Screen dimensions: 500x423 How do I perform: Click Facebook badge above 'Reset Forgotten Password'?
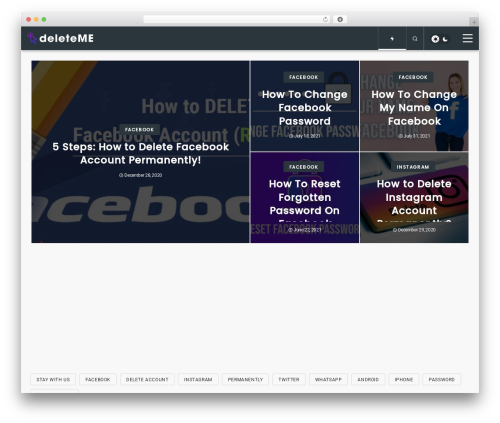tap(304, 167)
